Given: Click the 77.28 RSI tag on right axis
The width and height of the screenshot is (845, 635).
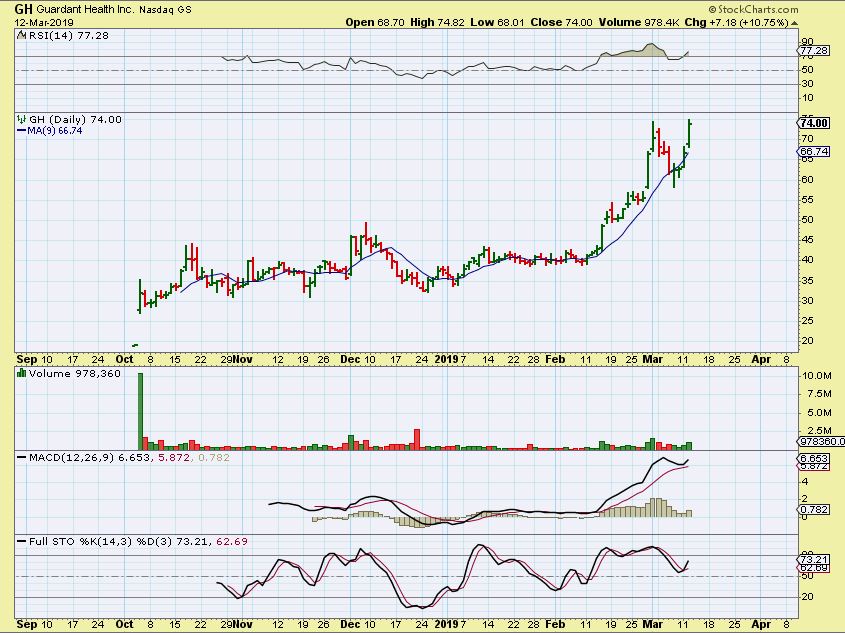Looking at the screenshot, I should coord(813,51).
